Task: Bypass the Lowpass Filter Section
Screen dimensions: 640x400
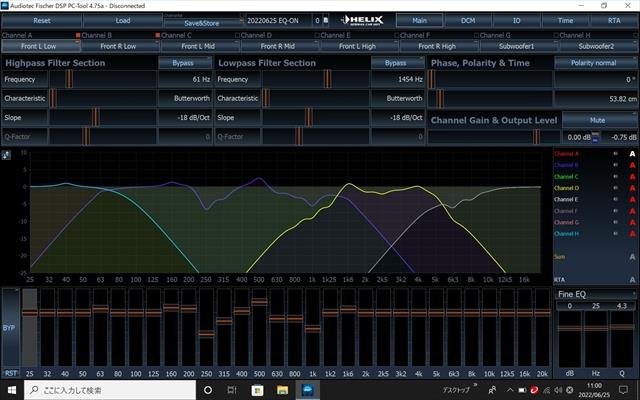Action: click(x=396, y=63)
